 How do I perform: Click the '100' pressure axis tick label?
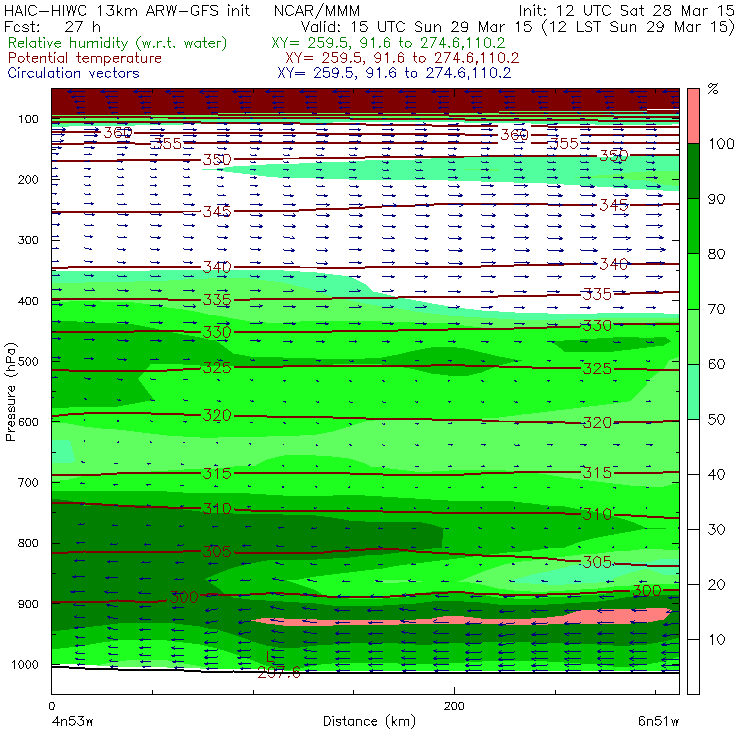coord(28,119)
